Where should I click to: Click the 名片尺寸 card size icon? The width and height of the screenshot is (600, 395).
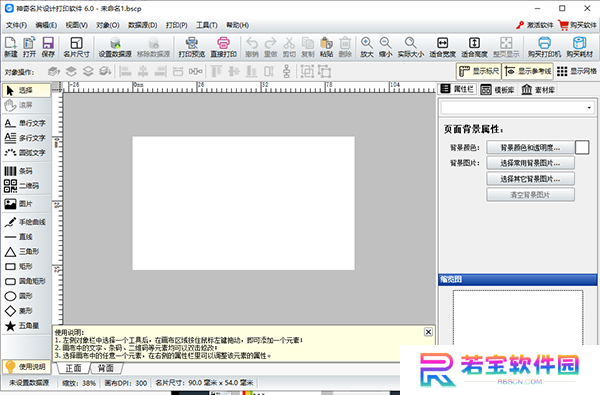(77, 47)
